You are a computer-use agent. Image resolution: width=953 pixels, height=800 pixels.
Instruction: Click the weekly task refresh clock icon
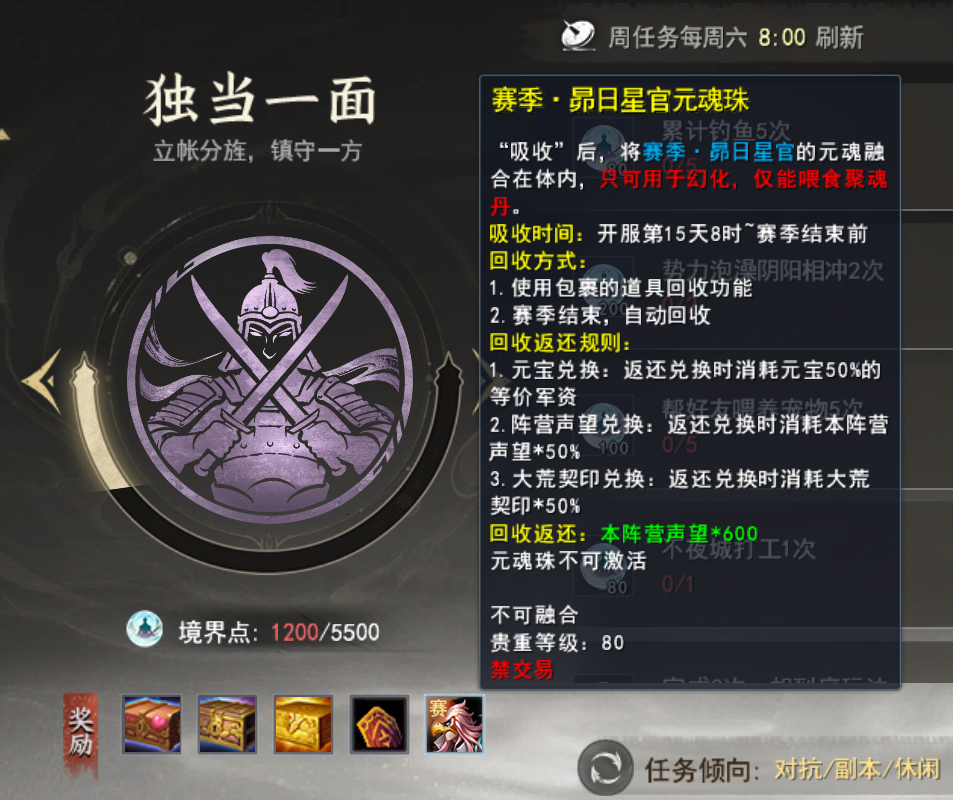[x=578, y=35]
